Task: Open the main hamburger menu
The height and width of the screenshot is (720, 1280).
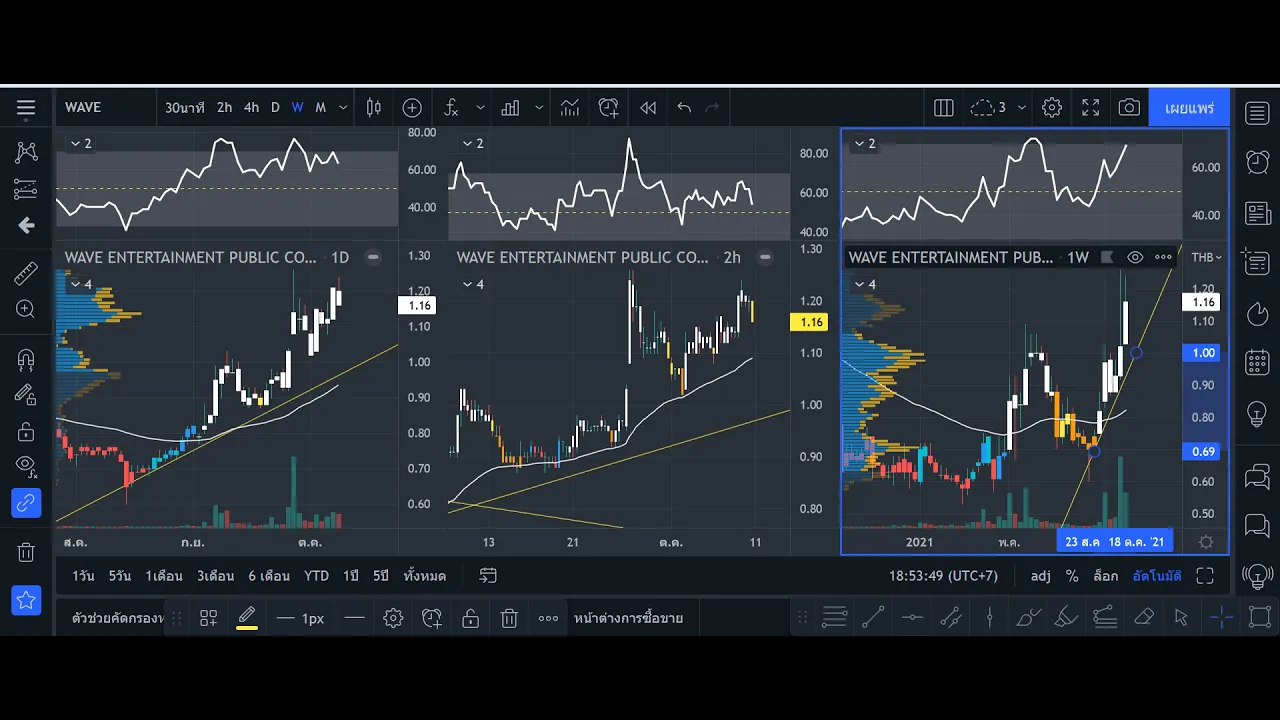Action: [26, 108]
